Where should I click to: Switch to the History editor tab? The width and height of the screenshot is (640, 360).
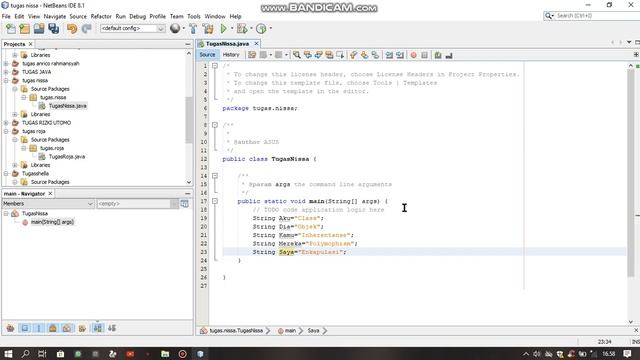point(231,55)
